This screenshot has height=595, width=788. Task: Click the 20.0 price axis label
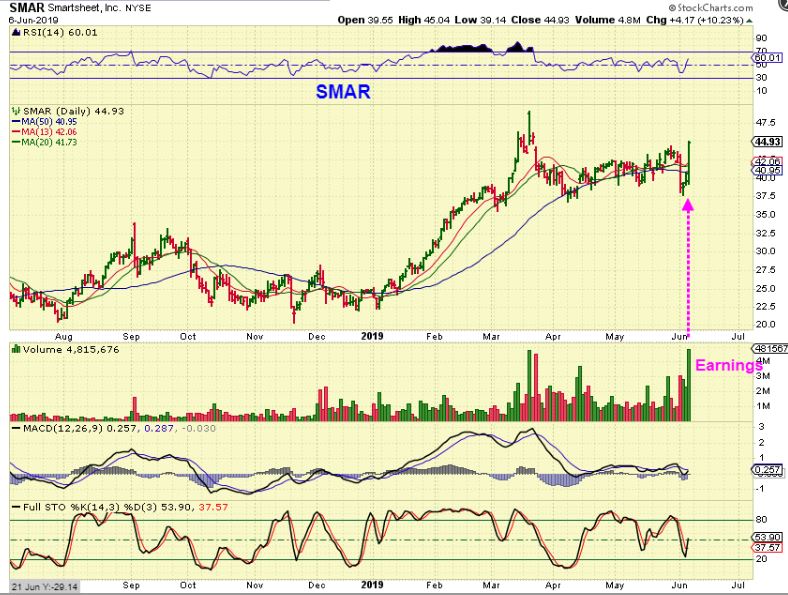[765, 324]
